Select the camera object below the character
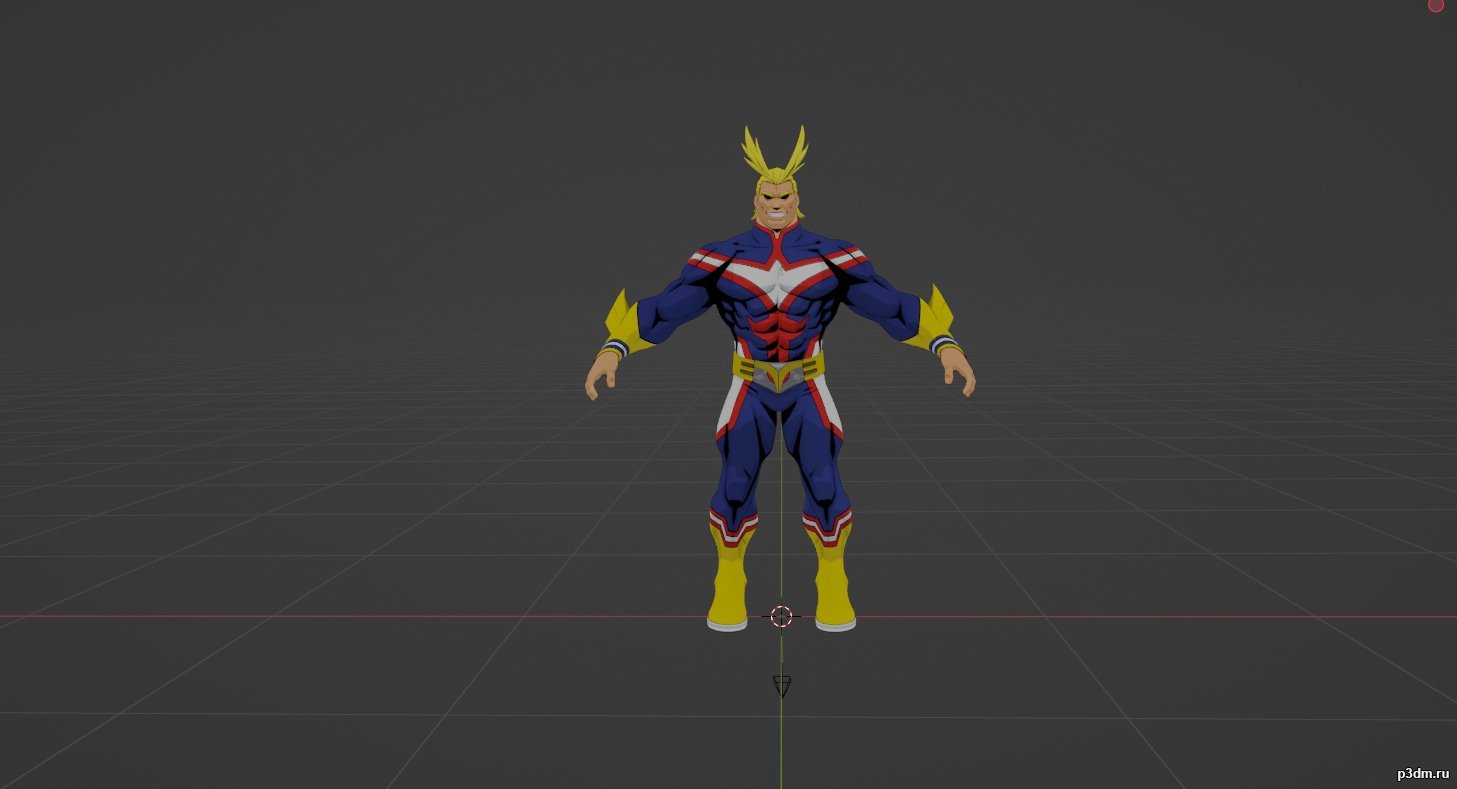 [782, 685]
